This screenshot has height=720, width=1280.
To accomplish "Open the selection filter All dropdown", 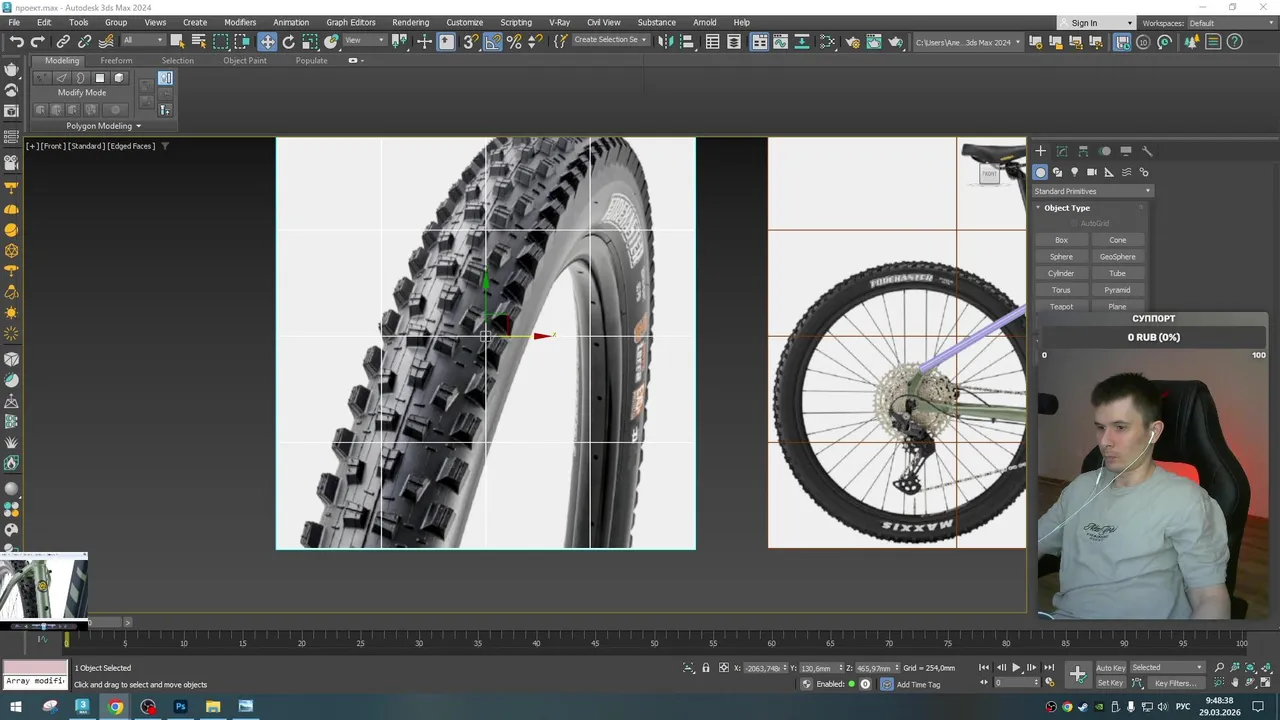I will [142, 41].
